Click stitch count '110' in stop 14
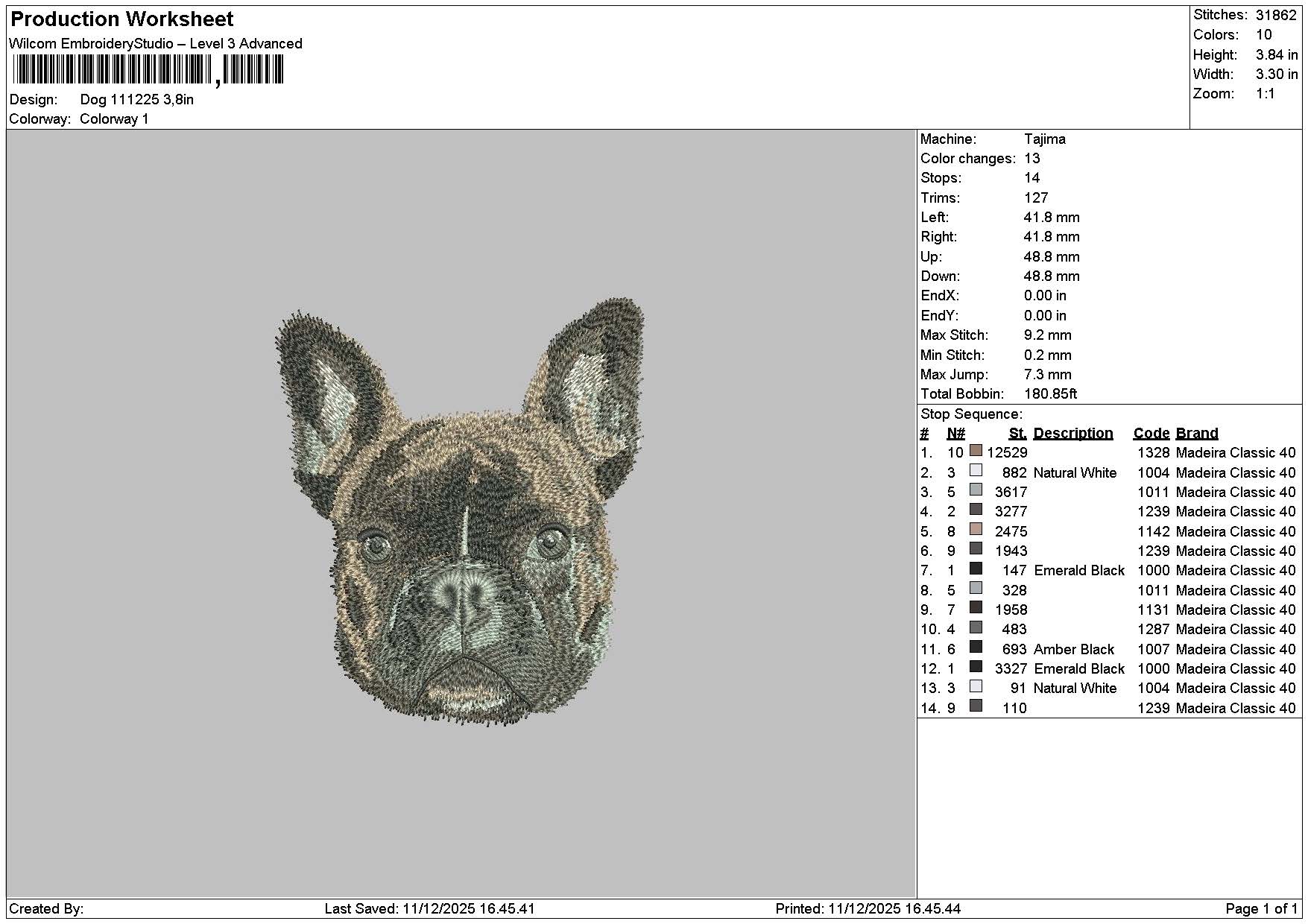The height and width of the screenshot is (924, 1308). coord(1014,709)
